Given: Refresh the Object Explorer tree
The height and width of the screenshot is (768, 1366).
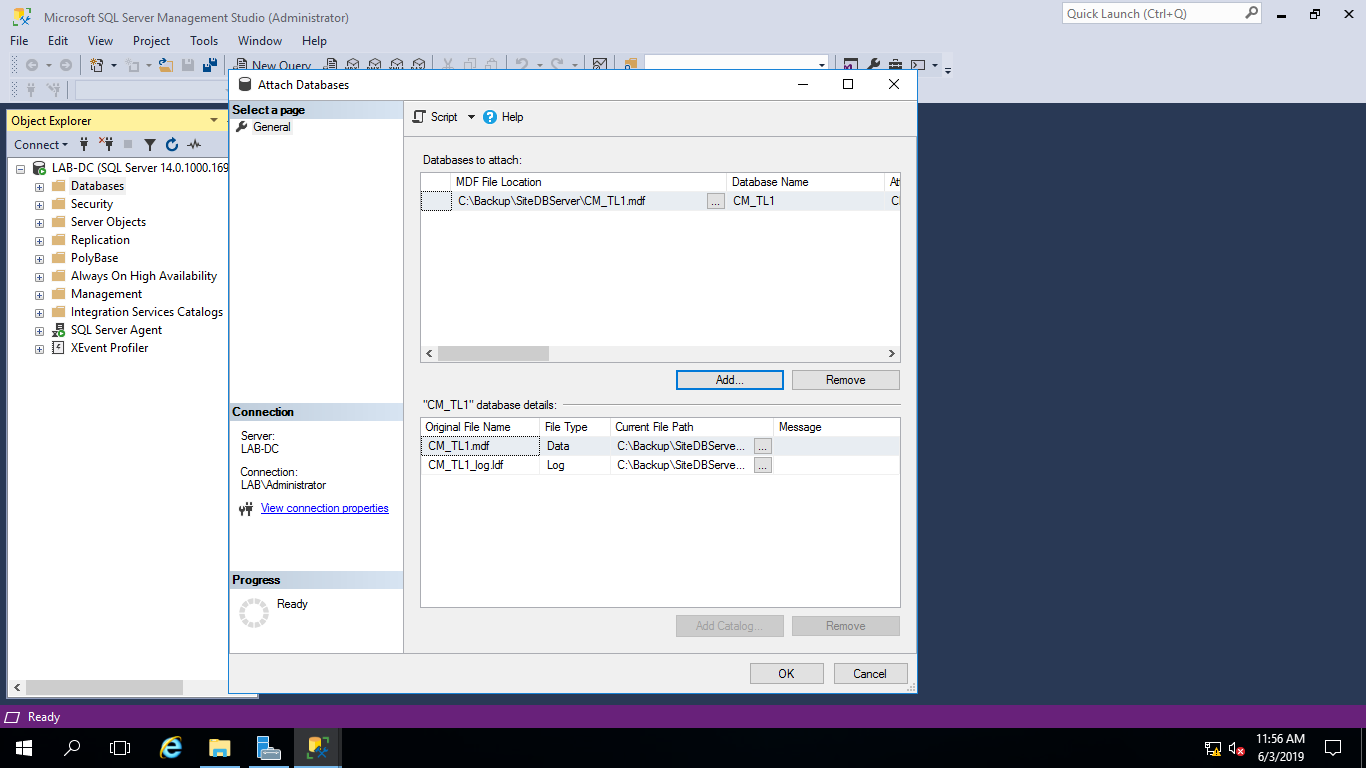Looking at the screenshot, I should click(172, 145).
